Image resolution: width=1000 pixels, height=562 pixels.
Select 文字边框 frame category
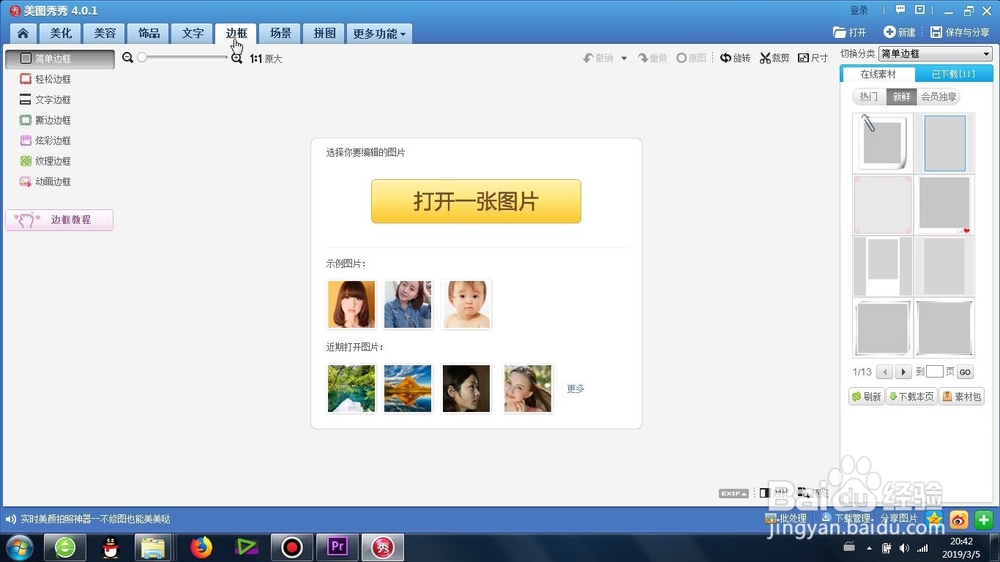tap(45, 100)
